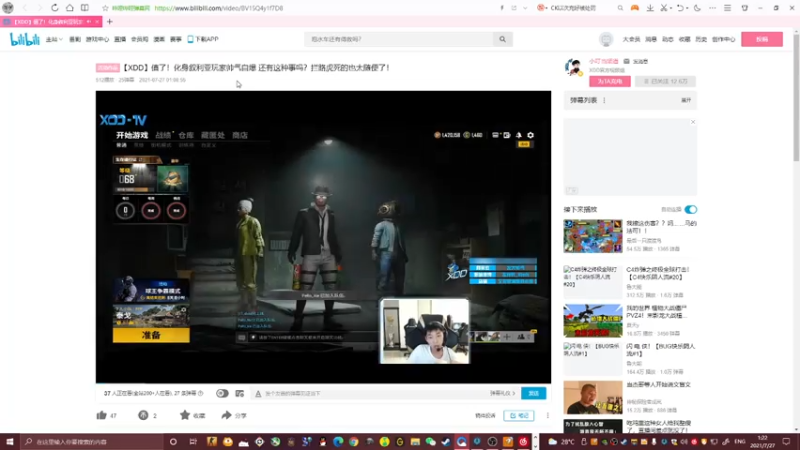Open the 游戏中心 nav item
Viewport: 800px width, 450px height.
[97, 39]
